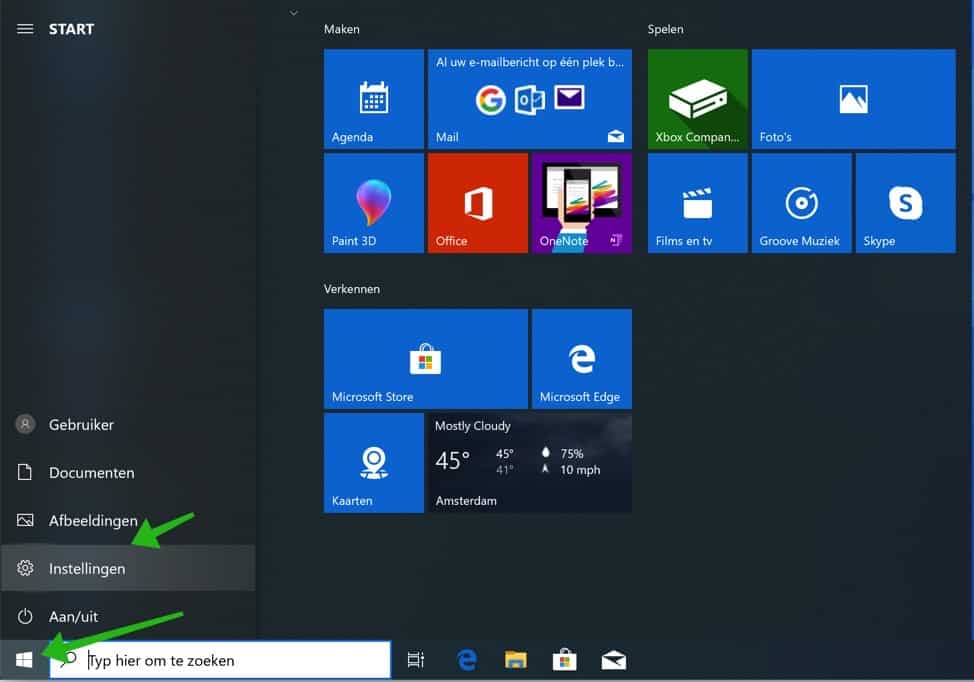Click the small chevron at top of Start
This screenshot has height=682, width=974.
coord(293,12)
